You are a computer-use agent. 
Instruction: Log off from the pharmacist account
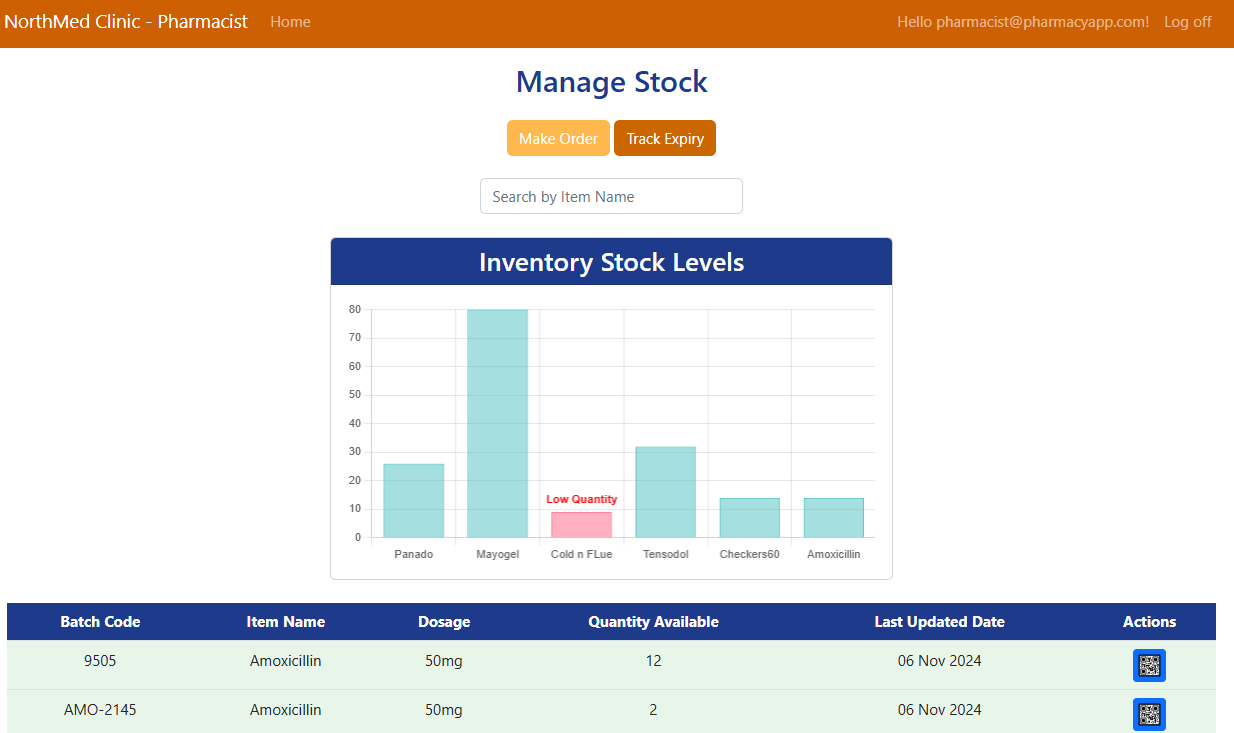pyautogui.click(x=1188, y=22)
